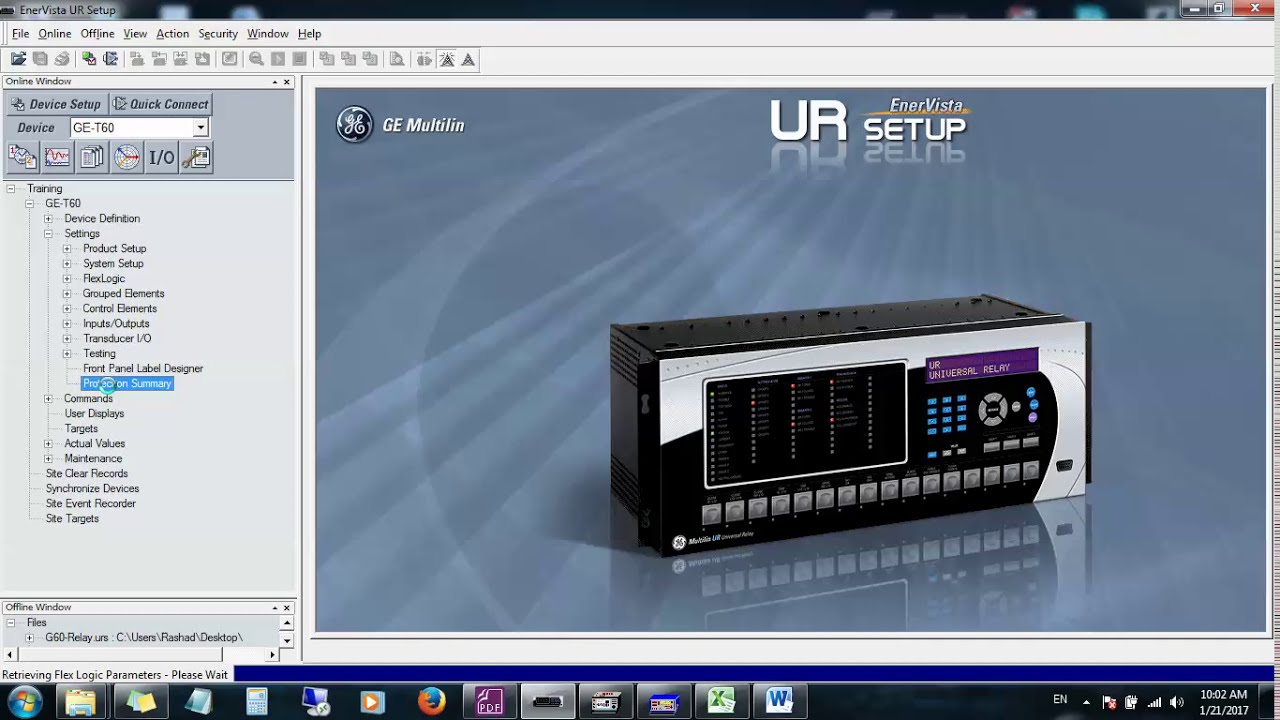This screenshot has width=1280, height=720.
Task: Expand the Inputs/Outputs node
Action: [x=67, y=324]
